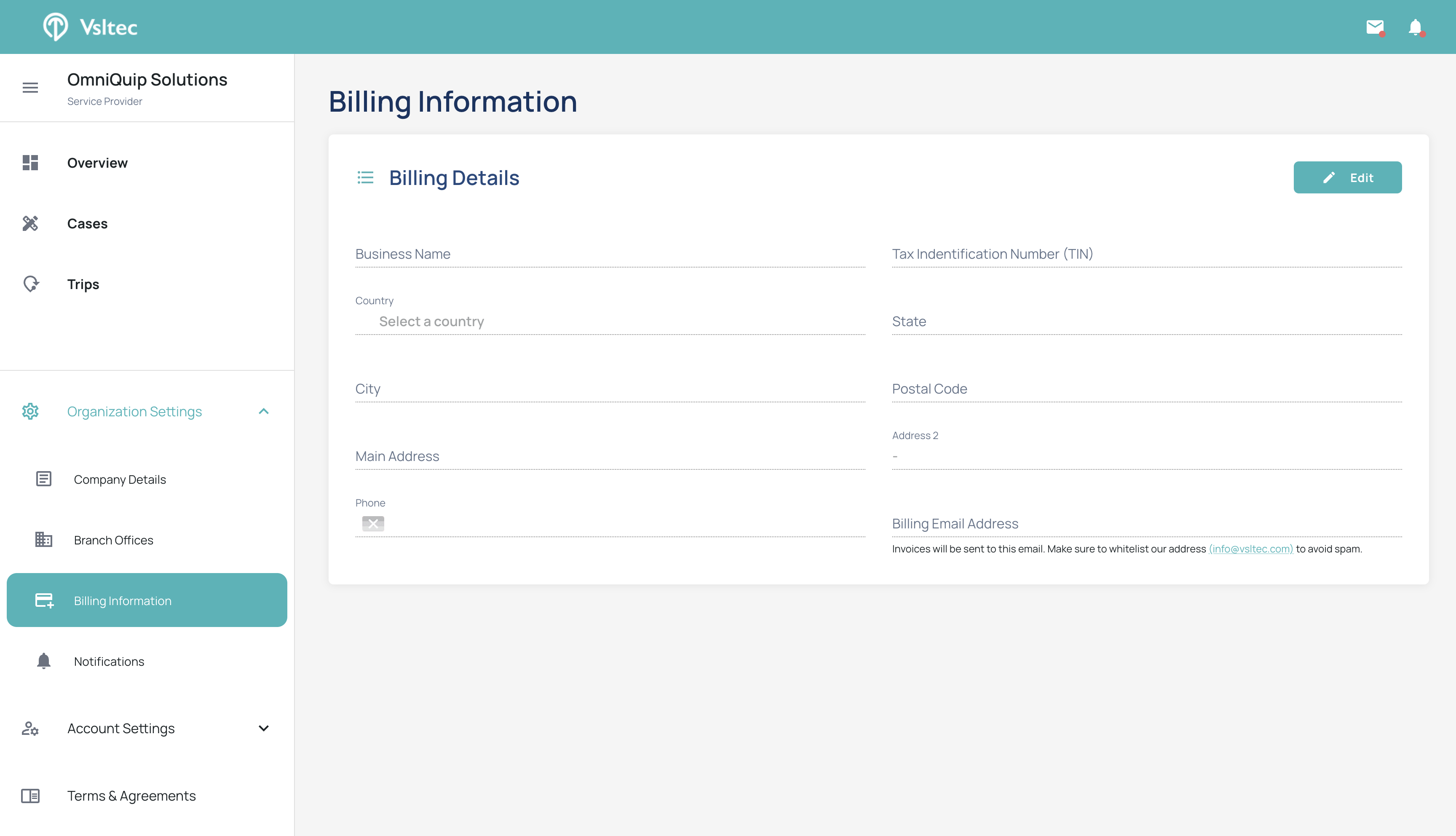Click the Billing Email Address field
Image resolution: width=1456 pixels, height=836 pixels.
1147,524
